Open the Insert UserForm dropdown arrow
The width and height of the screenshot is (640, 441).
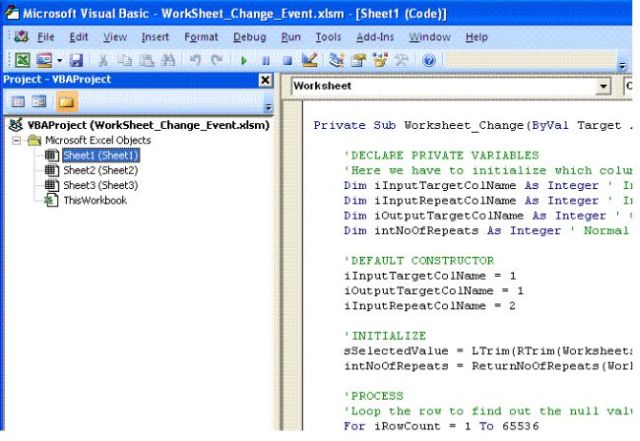pos(60,60)
